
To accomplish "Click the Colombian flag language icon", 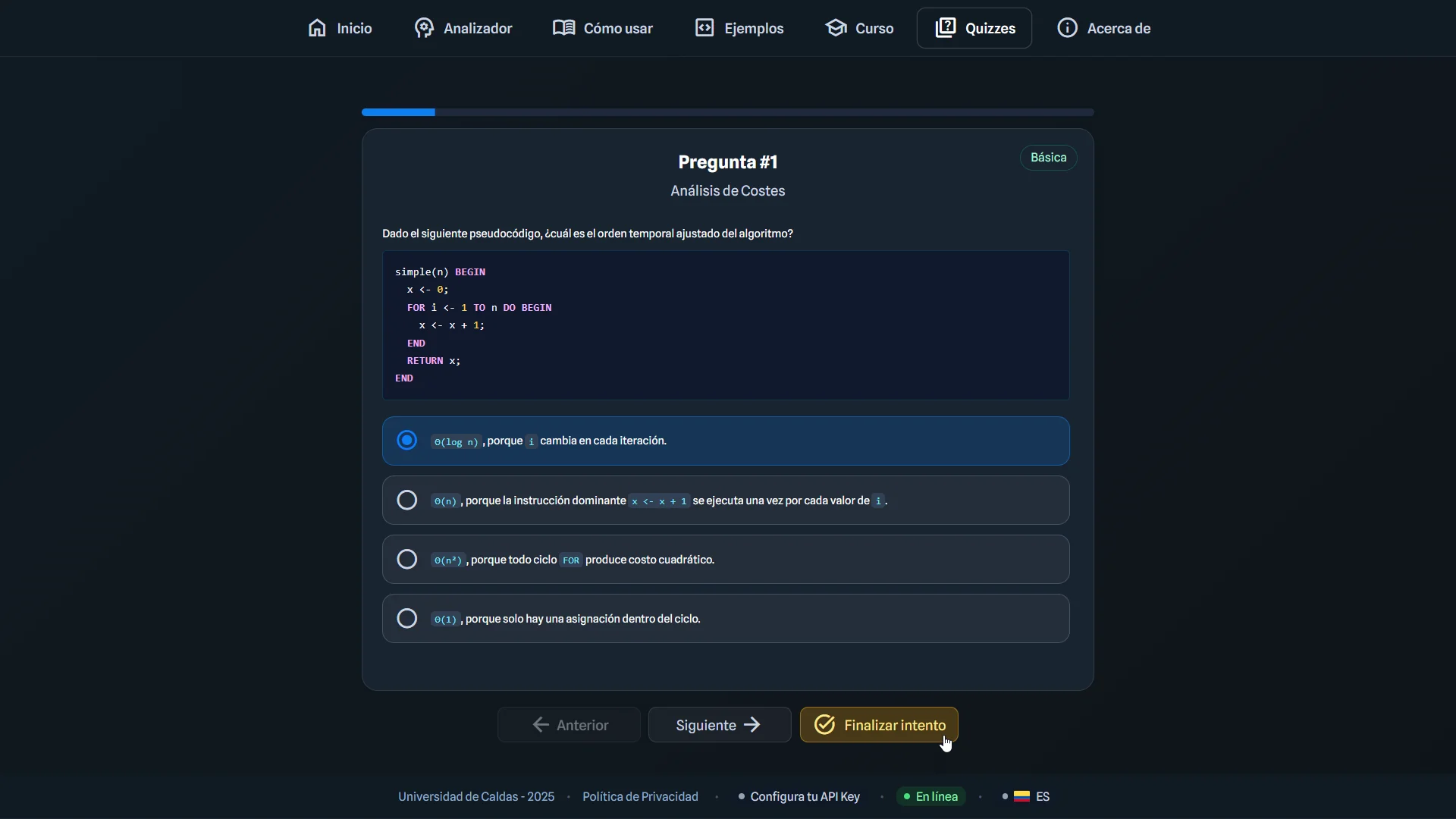I will (x=1021, y=796).
